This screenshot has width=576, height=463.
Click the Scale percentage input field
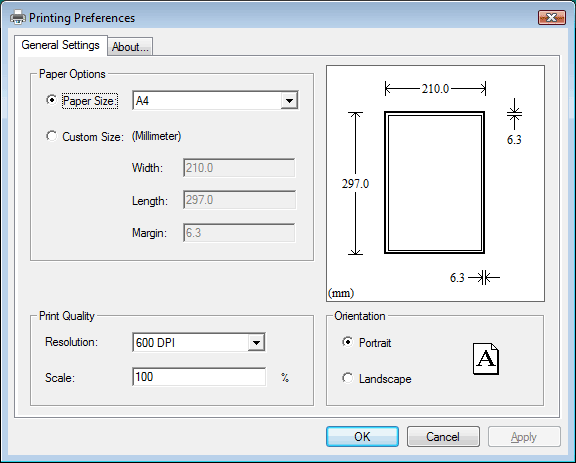[x=199, y=377]
